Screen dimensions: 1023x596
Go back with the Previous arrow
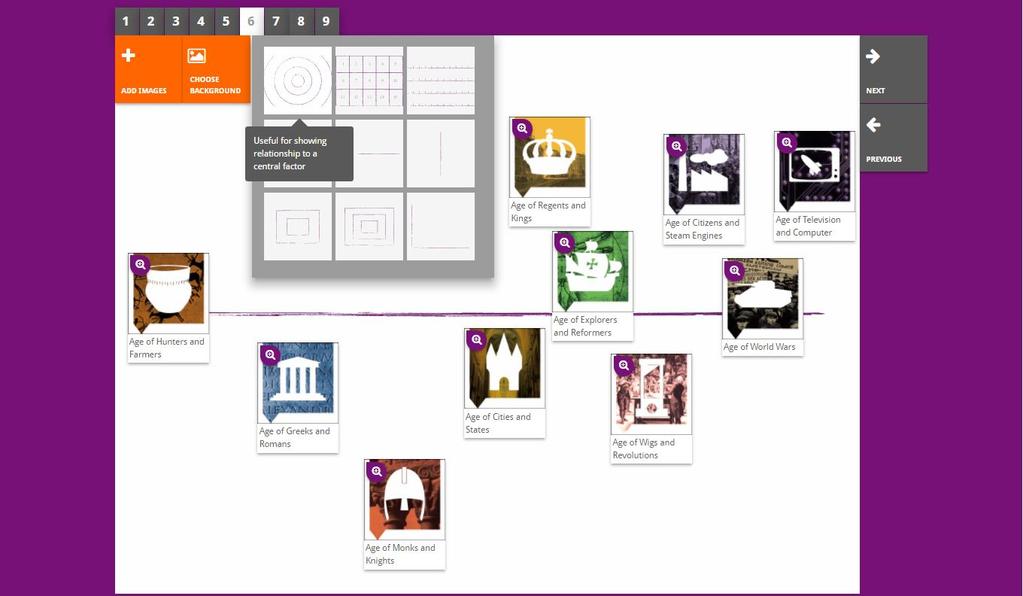[x=873, y=125]
